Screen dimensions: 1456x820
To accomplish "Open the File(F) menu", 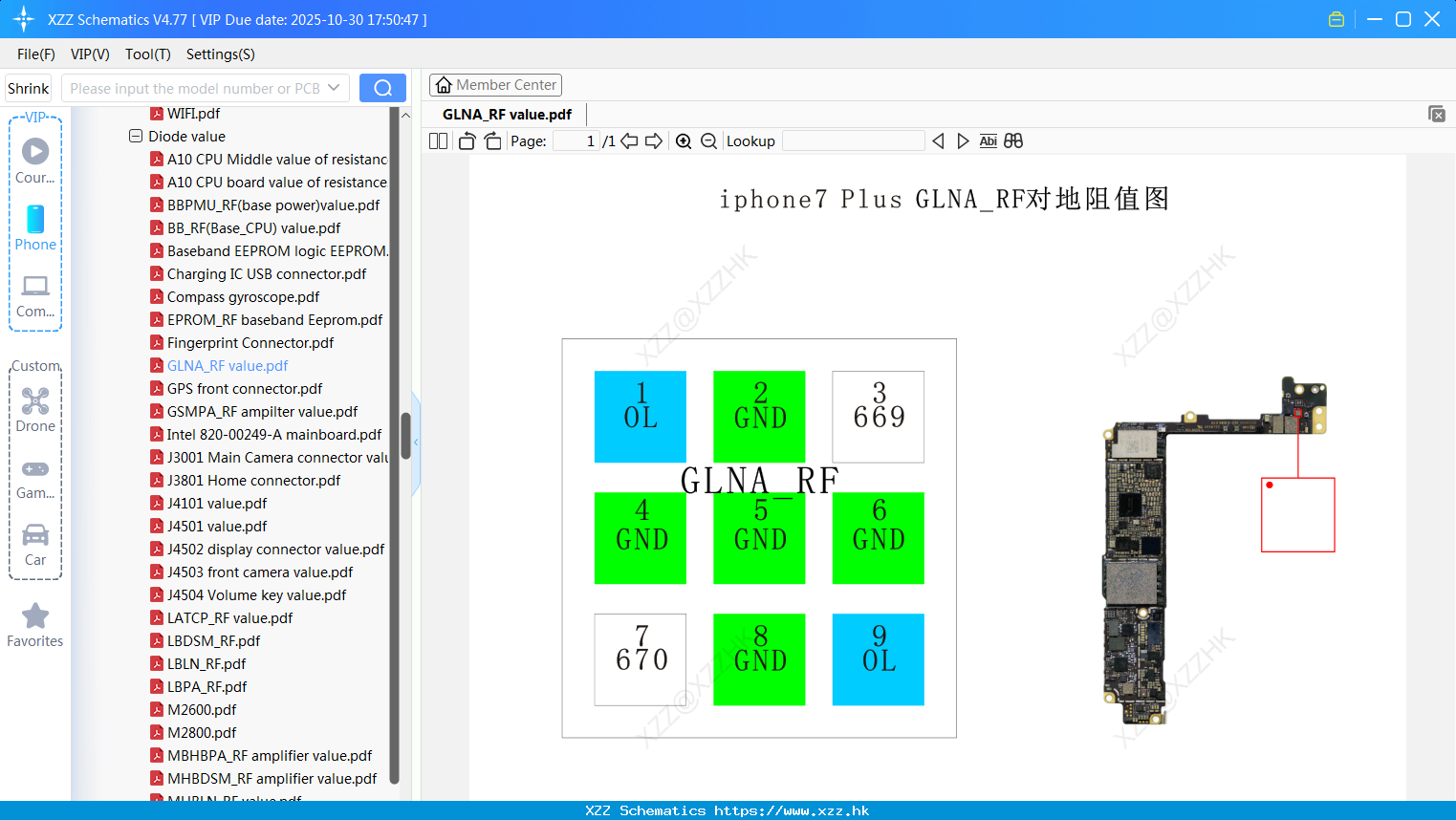I will click(36, 54).
